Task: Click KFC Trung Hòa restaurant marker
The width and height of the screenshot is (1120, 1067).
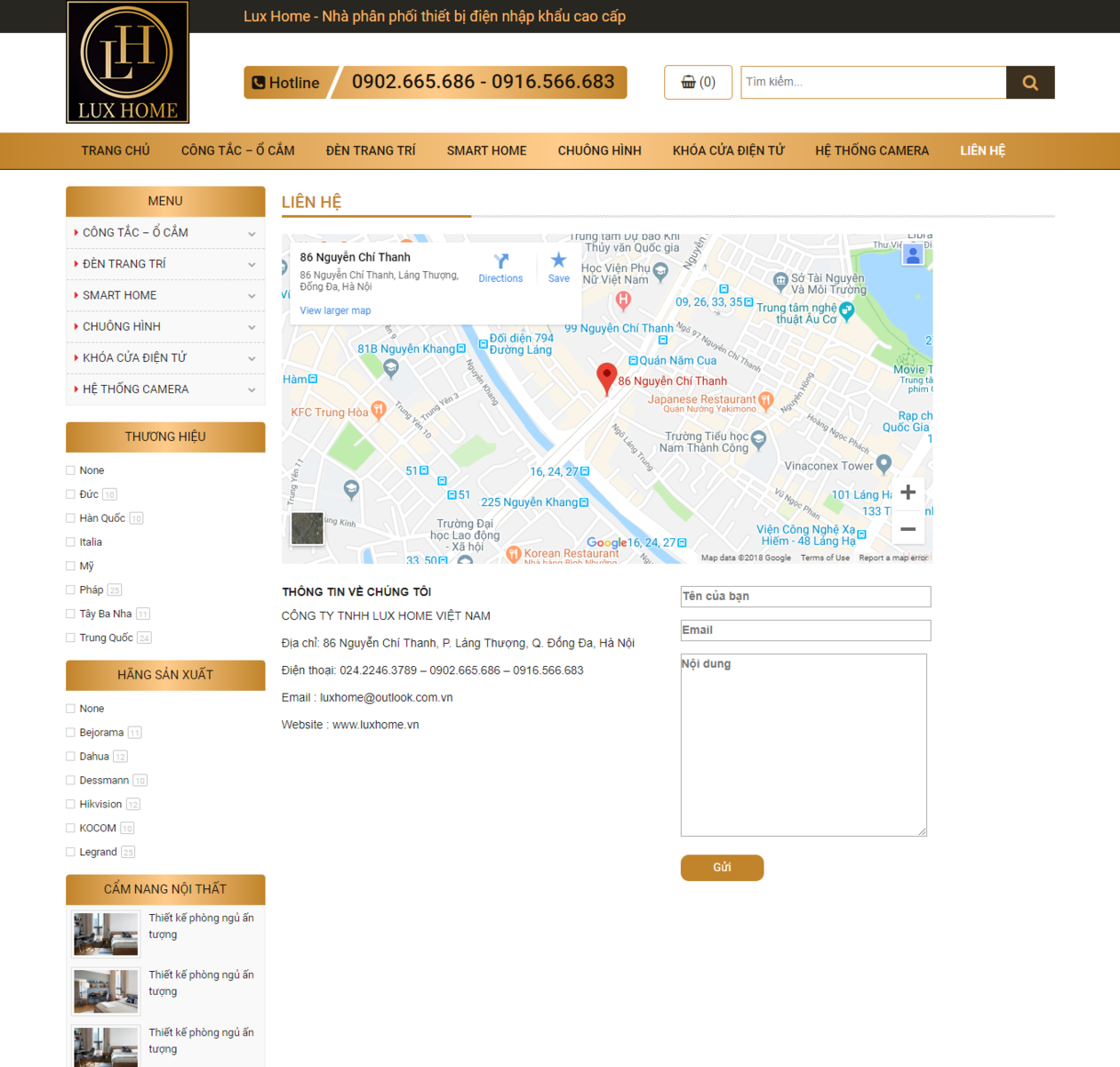Action: 379,410
